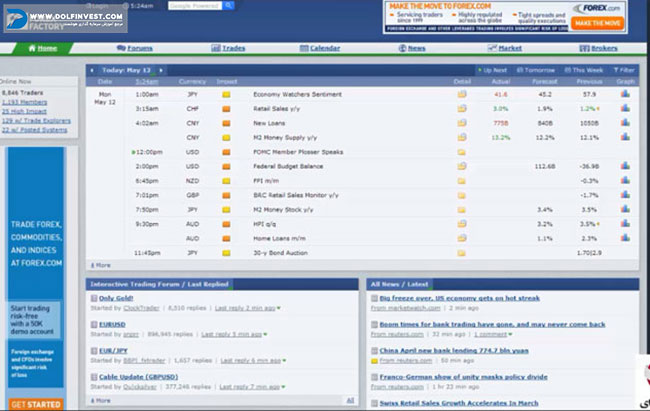Image resolution: width=650 pixels, height=411 pixels.
Task: Click graph icon for M2 Money Stock y/y
Action: pyautogui.click(x=625, y=210)
